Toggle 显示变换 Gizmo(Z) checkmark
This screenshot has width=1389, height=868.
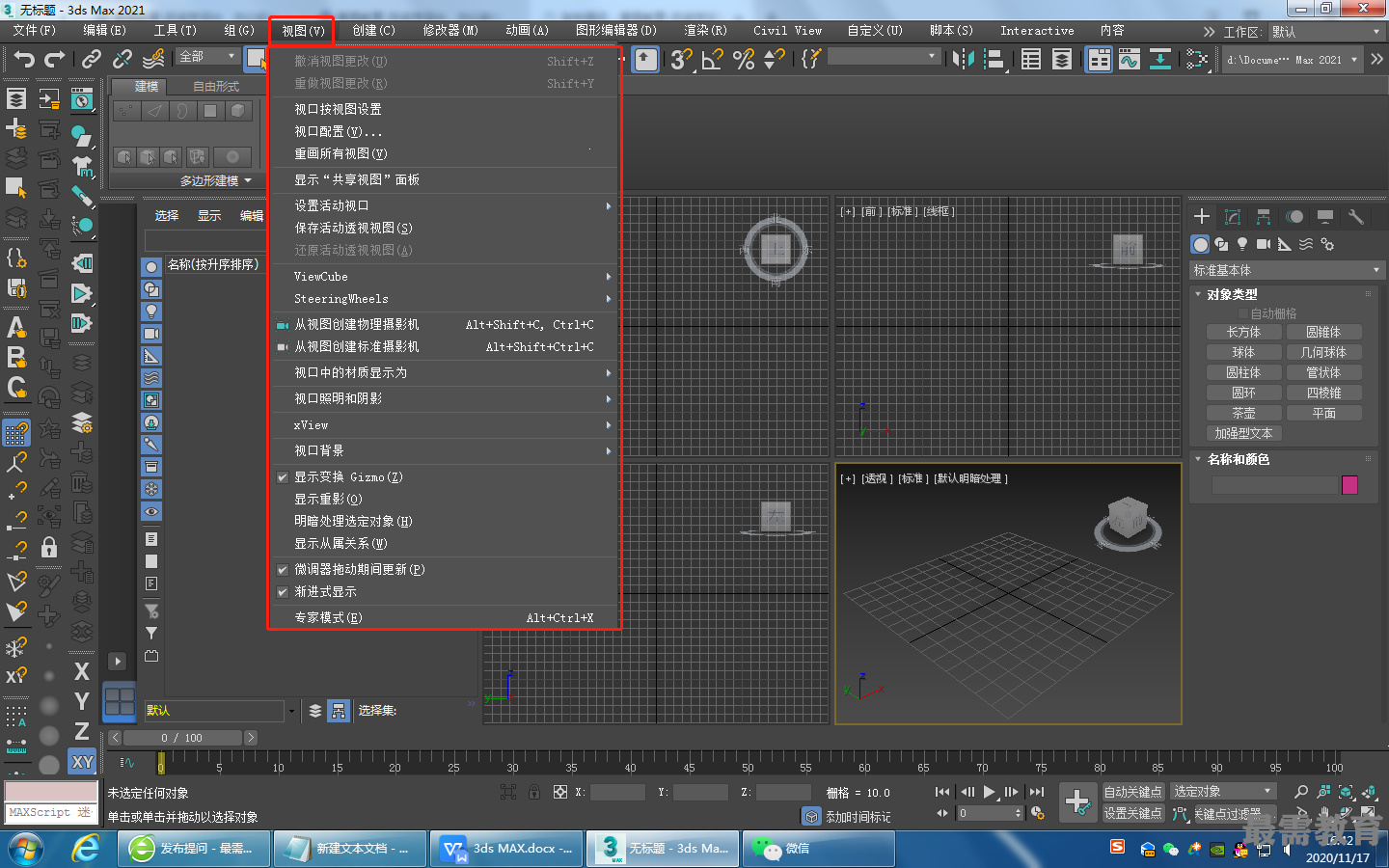(x=283, y=476)
